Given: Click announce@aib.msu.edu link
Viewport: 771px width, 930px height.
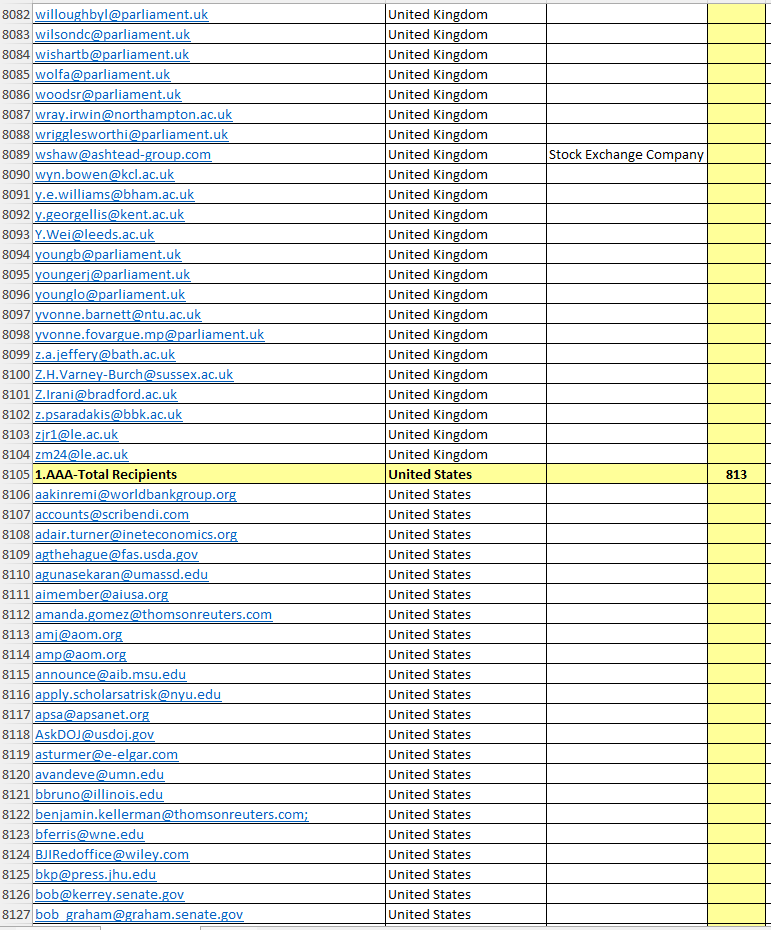Looking at the screenshot, I should click(110, 675).
